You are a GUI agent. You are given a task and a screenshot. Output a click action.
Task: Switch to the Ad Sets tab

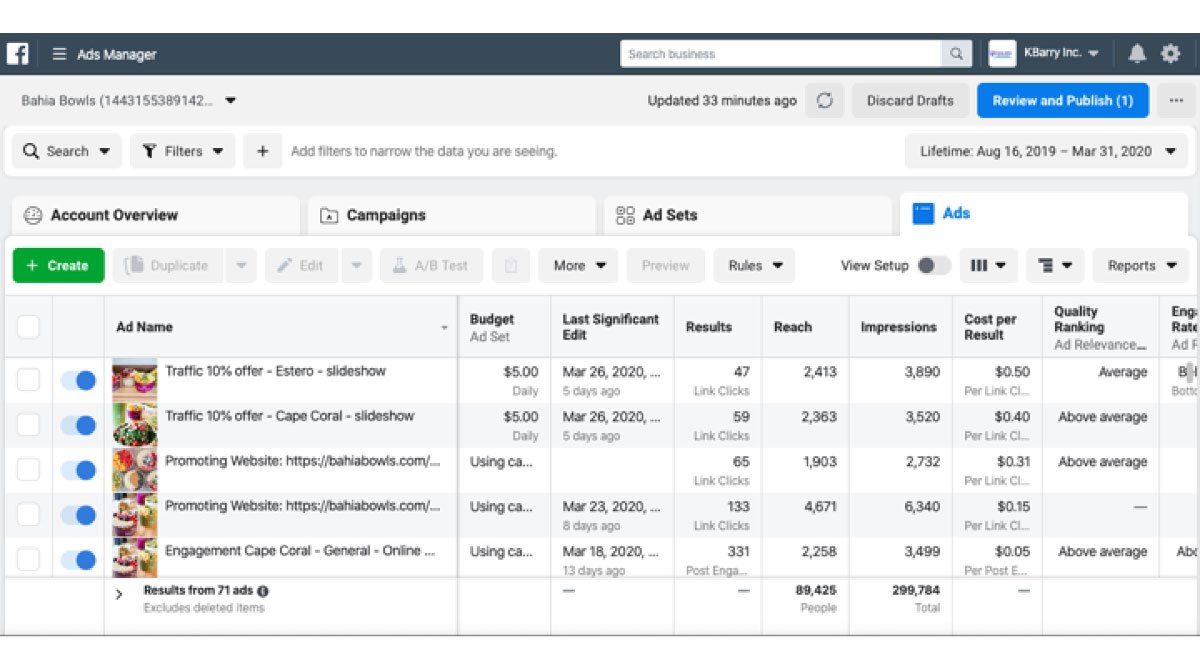pyautogui.click(x=669, y=215)
